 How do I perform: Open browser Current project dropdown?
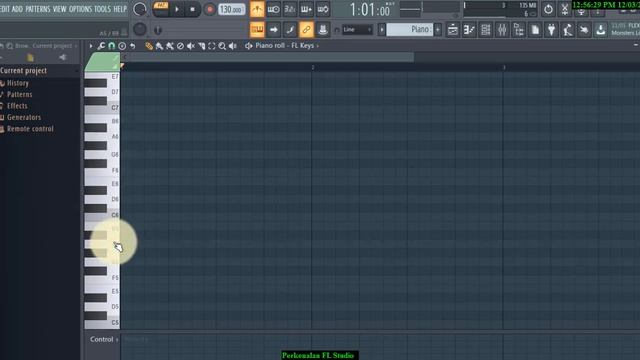pos(55,46)
